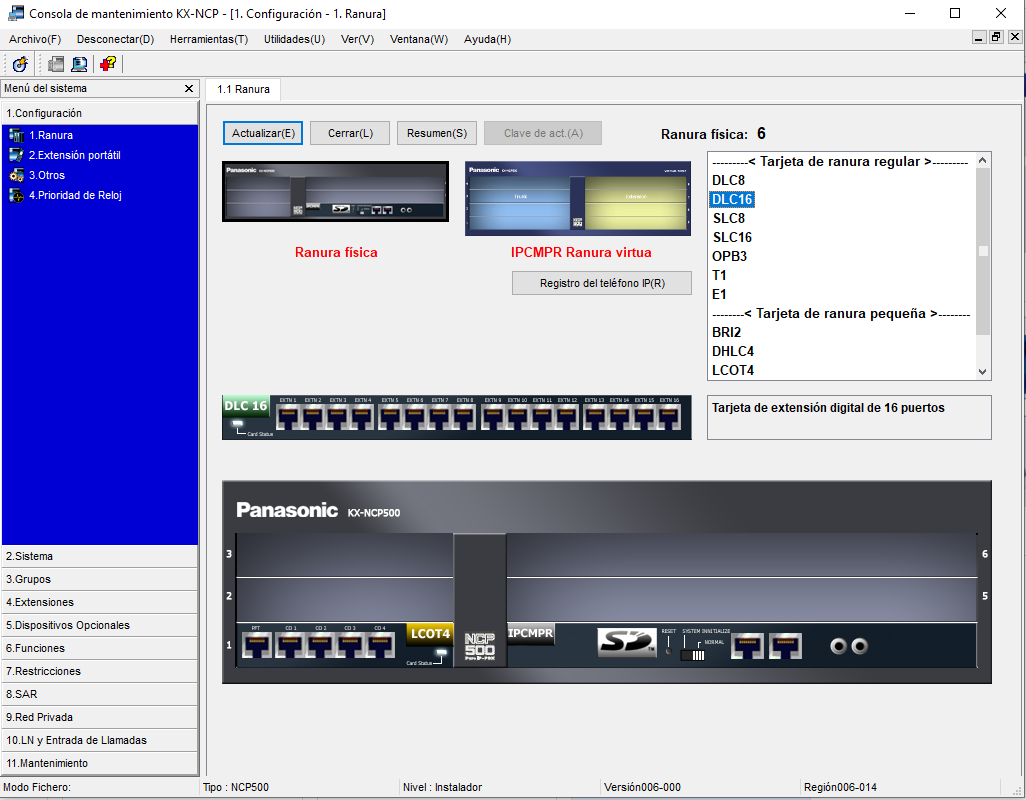Screen dimensions: 1026x800
Task: Open the Desconectar(D) menu
Action: 115,39
